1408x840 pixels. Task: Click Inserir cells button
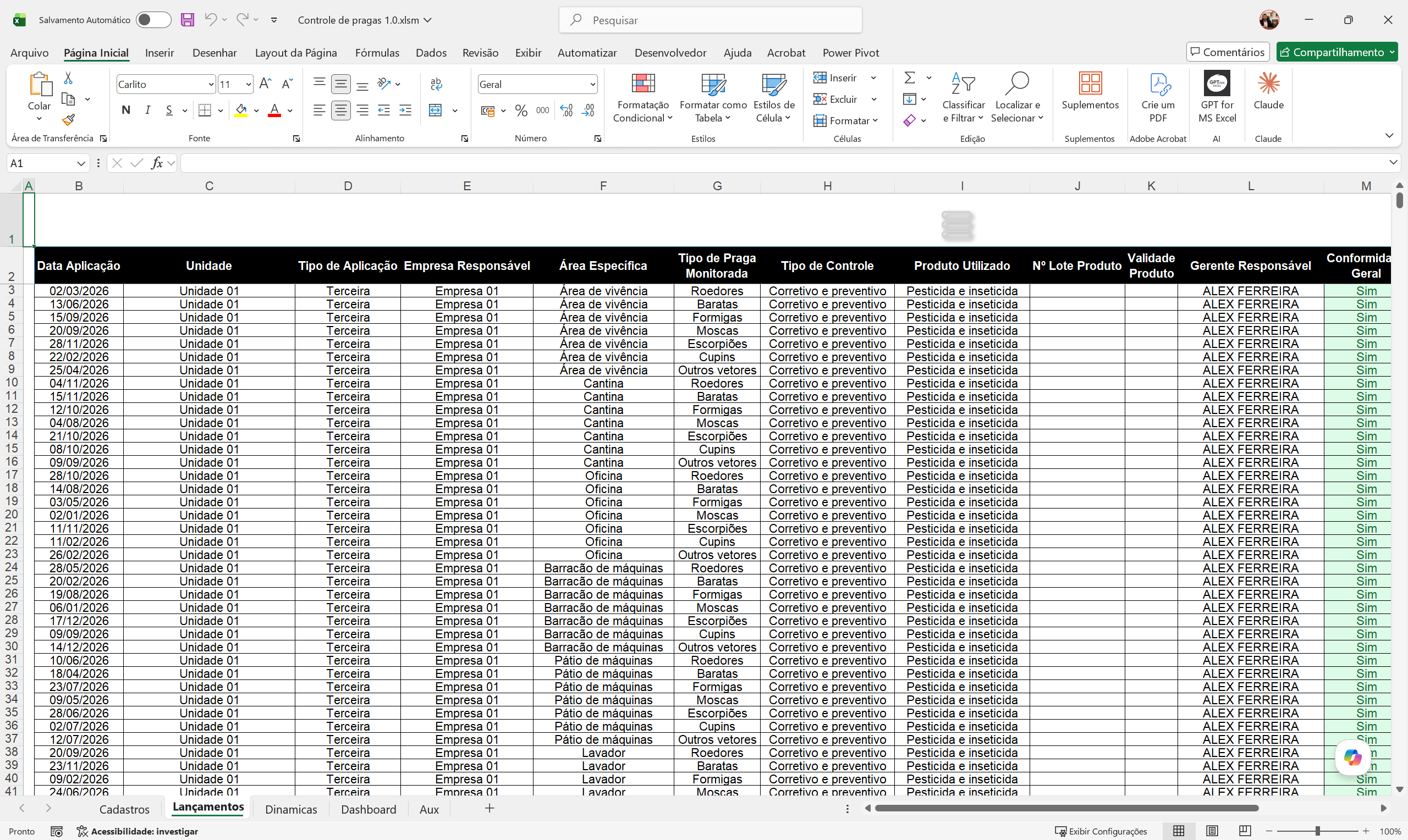[x=835, y=78]
